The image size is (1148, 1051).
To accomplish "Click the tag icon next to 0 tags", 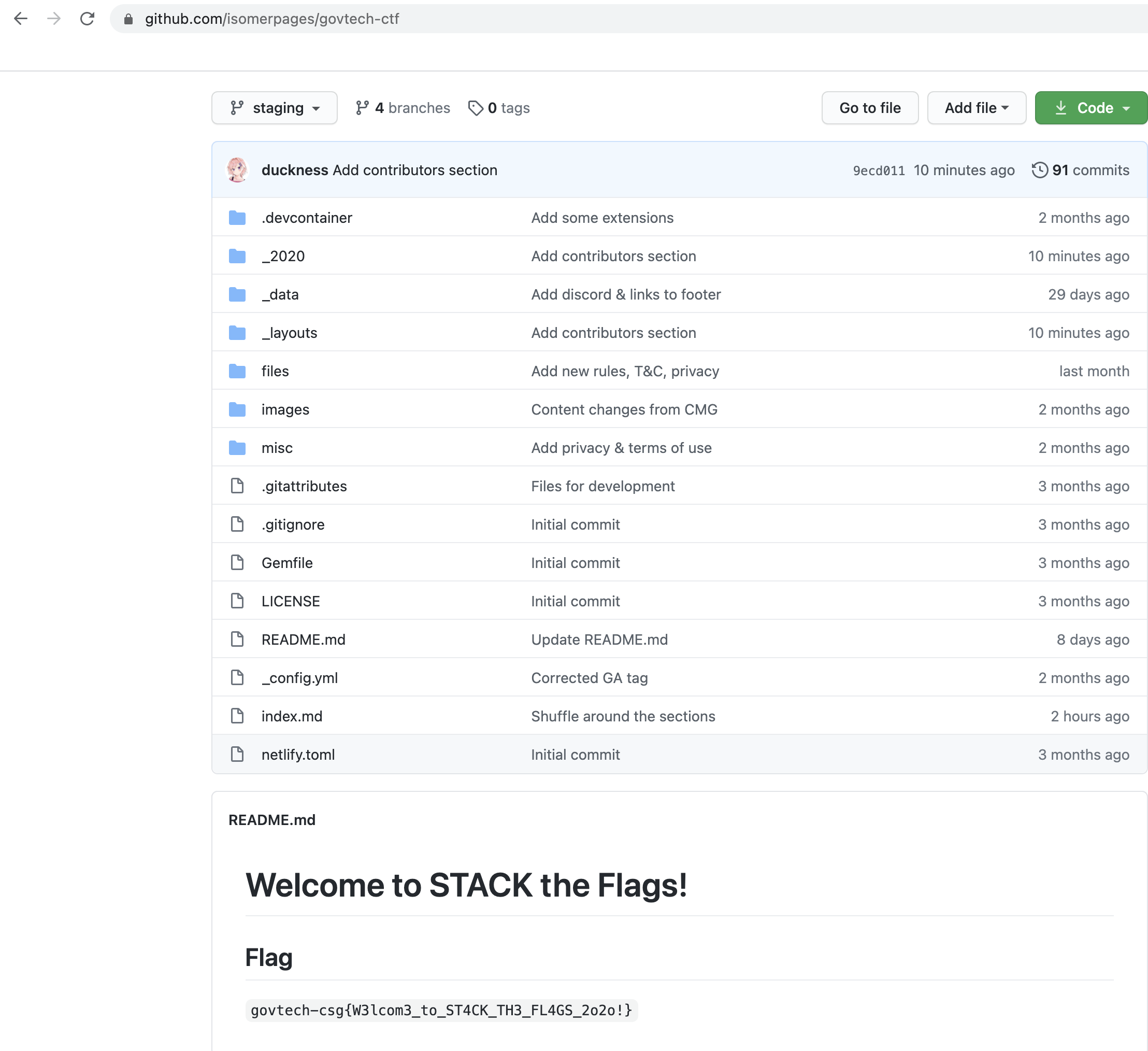I will click(x=476, y=108).
